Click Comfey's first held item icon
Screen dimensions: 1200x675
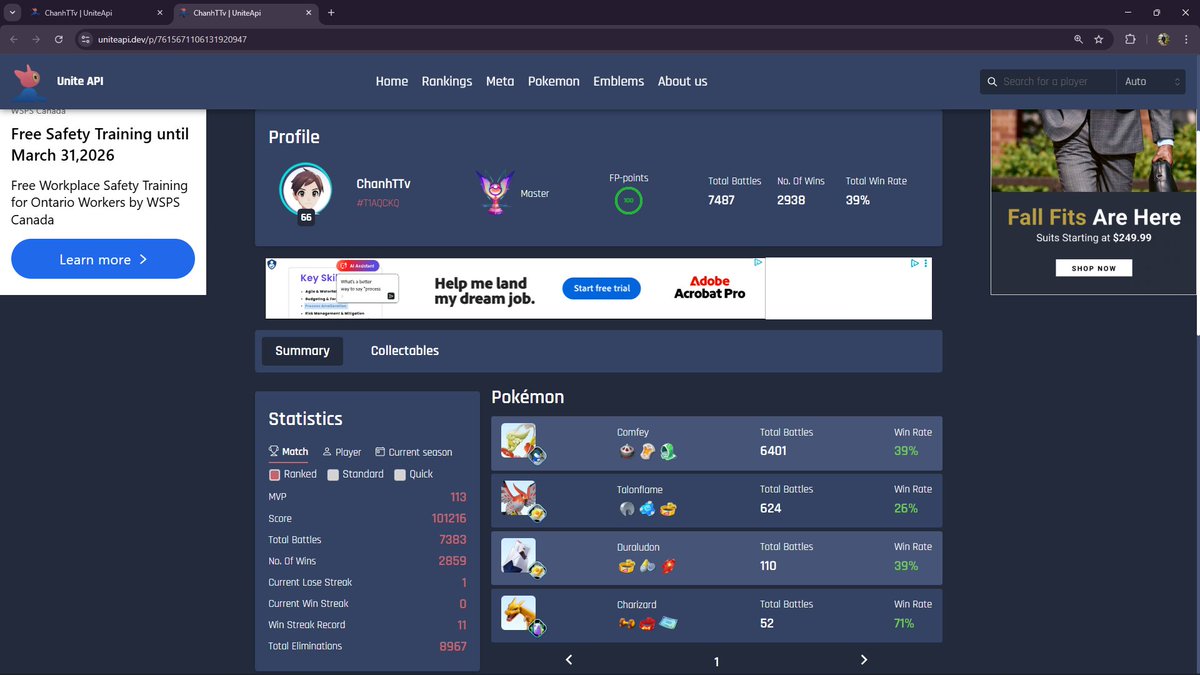click(x=626, y=451)
